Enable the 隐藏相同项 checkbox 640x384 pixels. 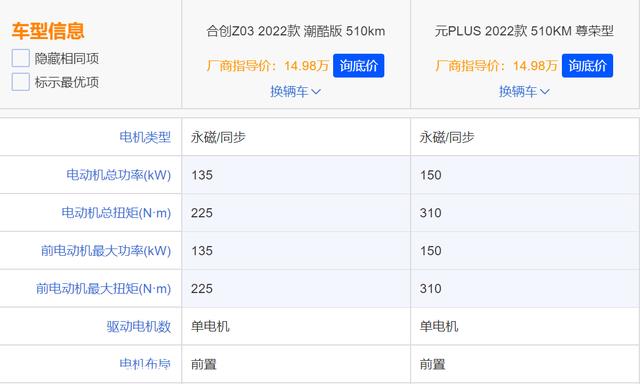click(21, 58)
